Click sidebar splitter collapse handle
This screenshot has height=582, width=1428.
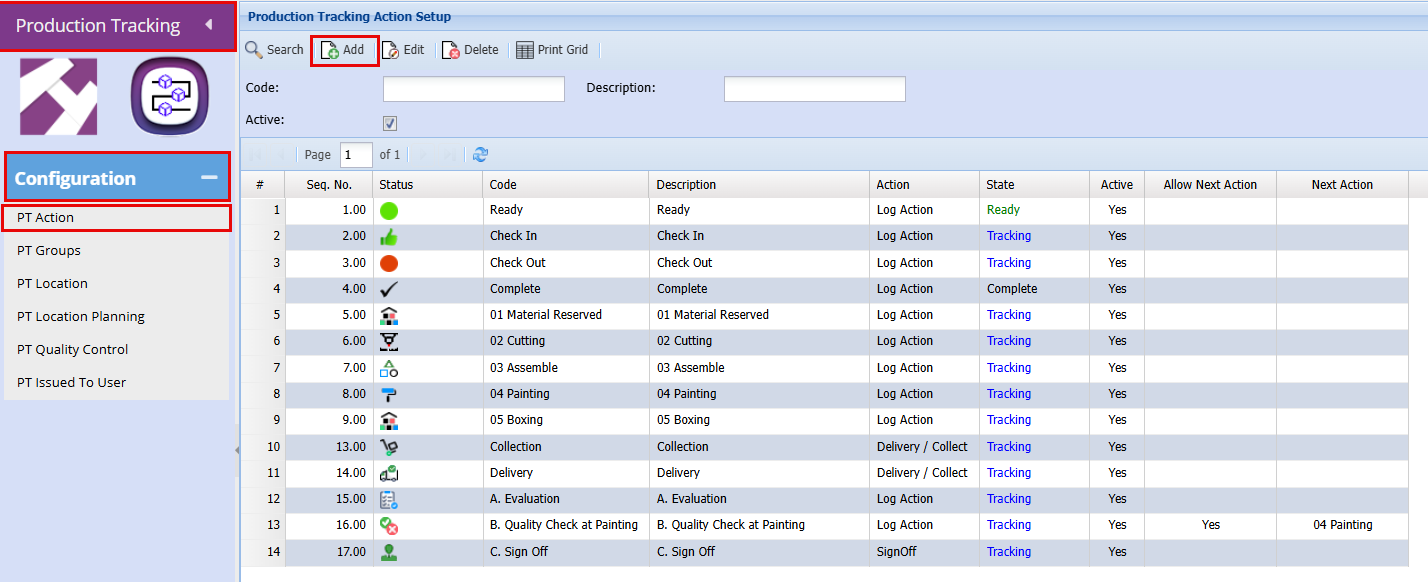(237, 450)
